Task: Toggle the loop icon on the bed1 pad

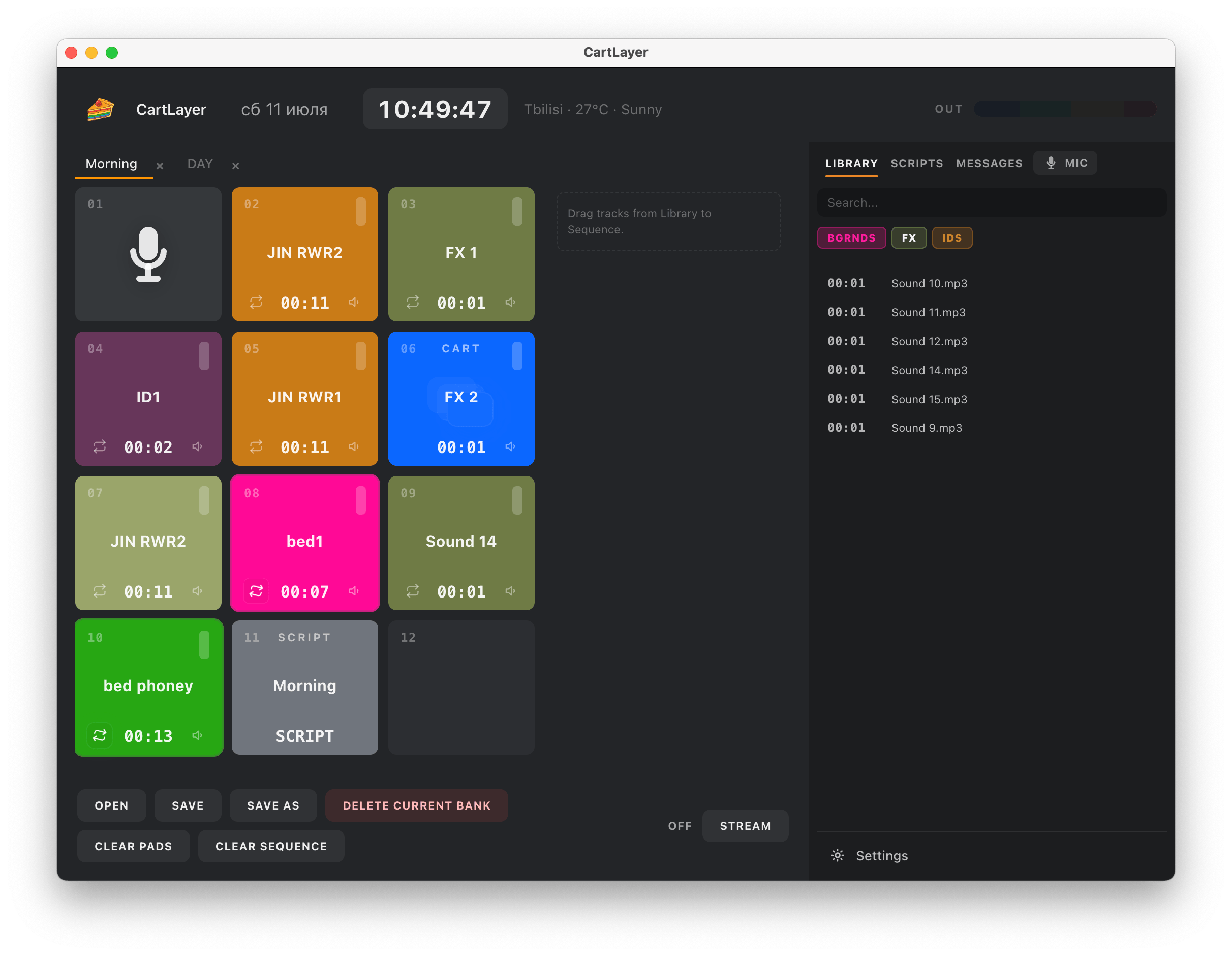Action: [256, 591]
